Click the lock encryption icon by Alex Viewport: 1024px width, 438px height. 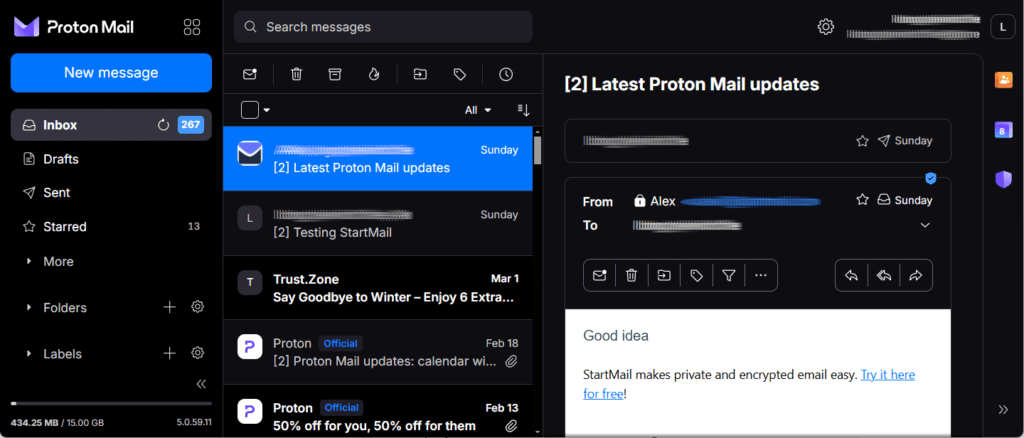coord(640,201)
